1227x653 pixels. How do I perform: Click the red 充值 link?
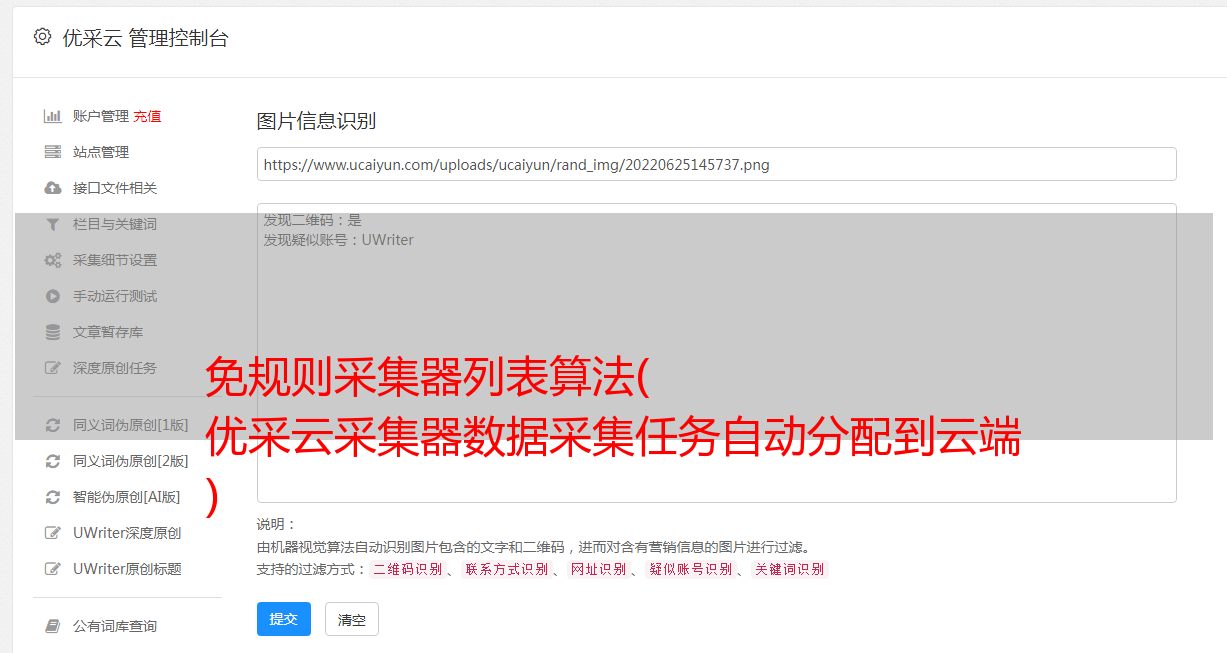(147, 116)
